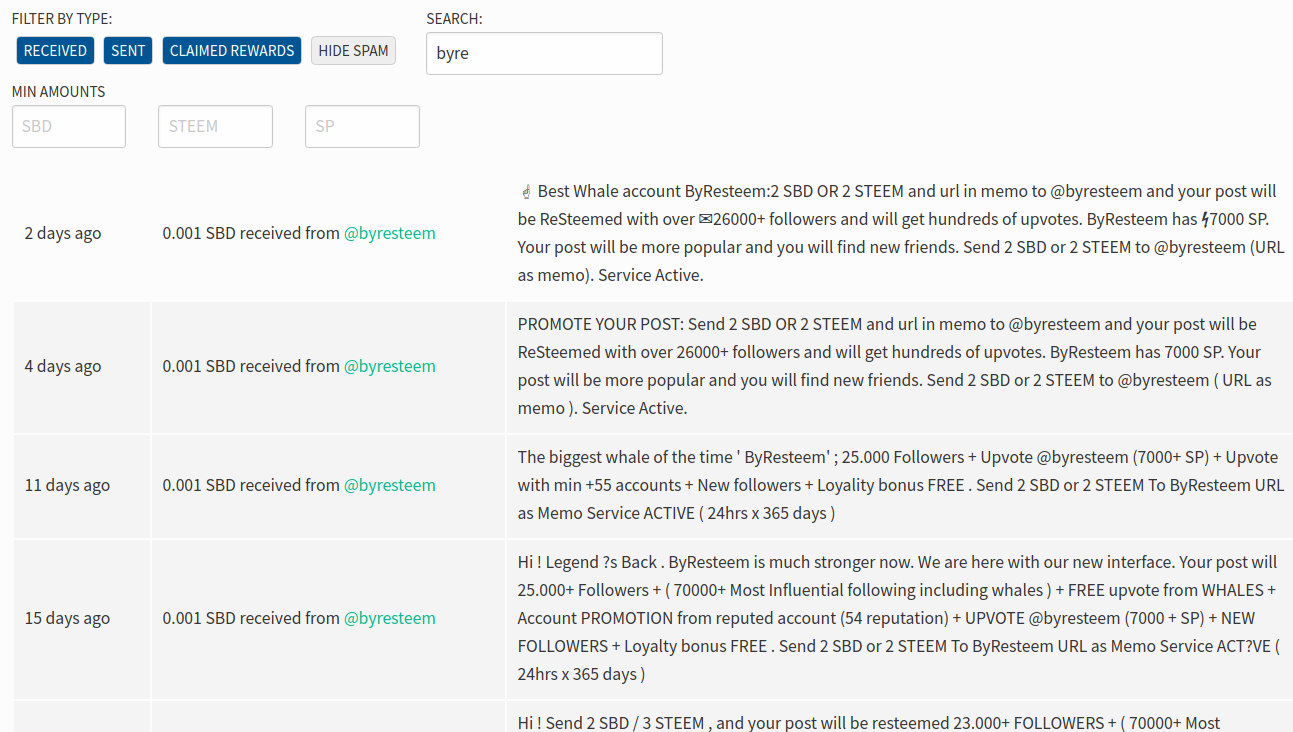Screen dimensions: 1293x732
Task: Click the '15 days ago' timestamp
Action: pos(67,618)
